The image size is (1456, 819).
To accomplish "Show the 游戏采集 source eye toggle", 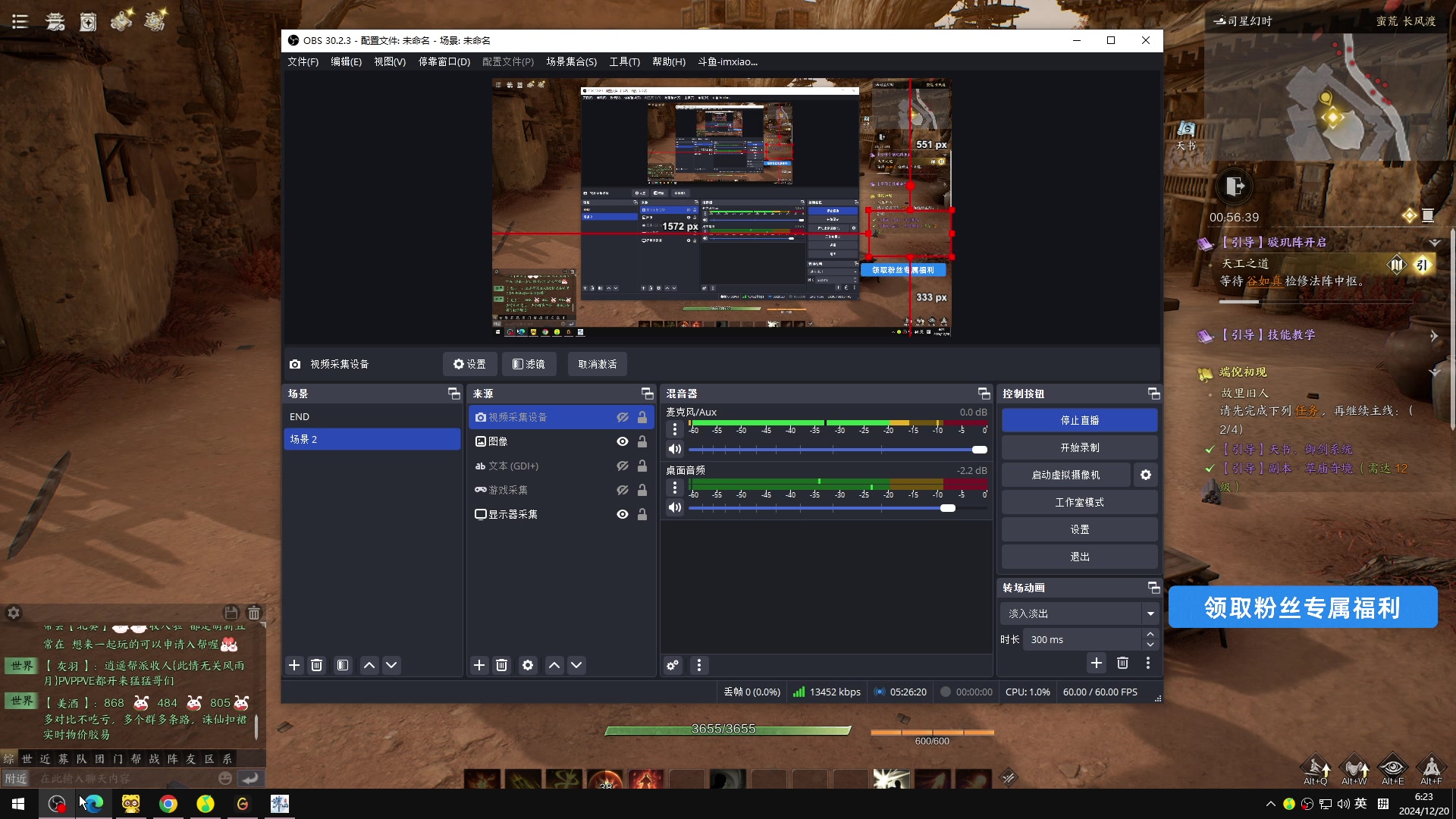I will [623, 490].
